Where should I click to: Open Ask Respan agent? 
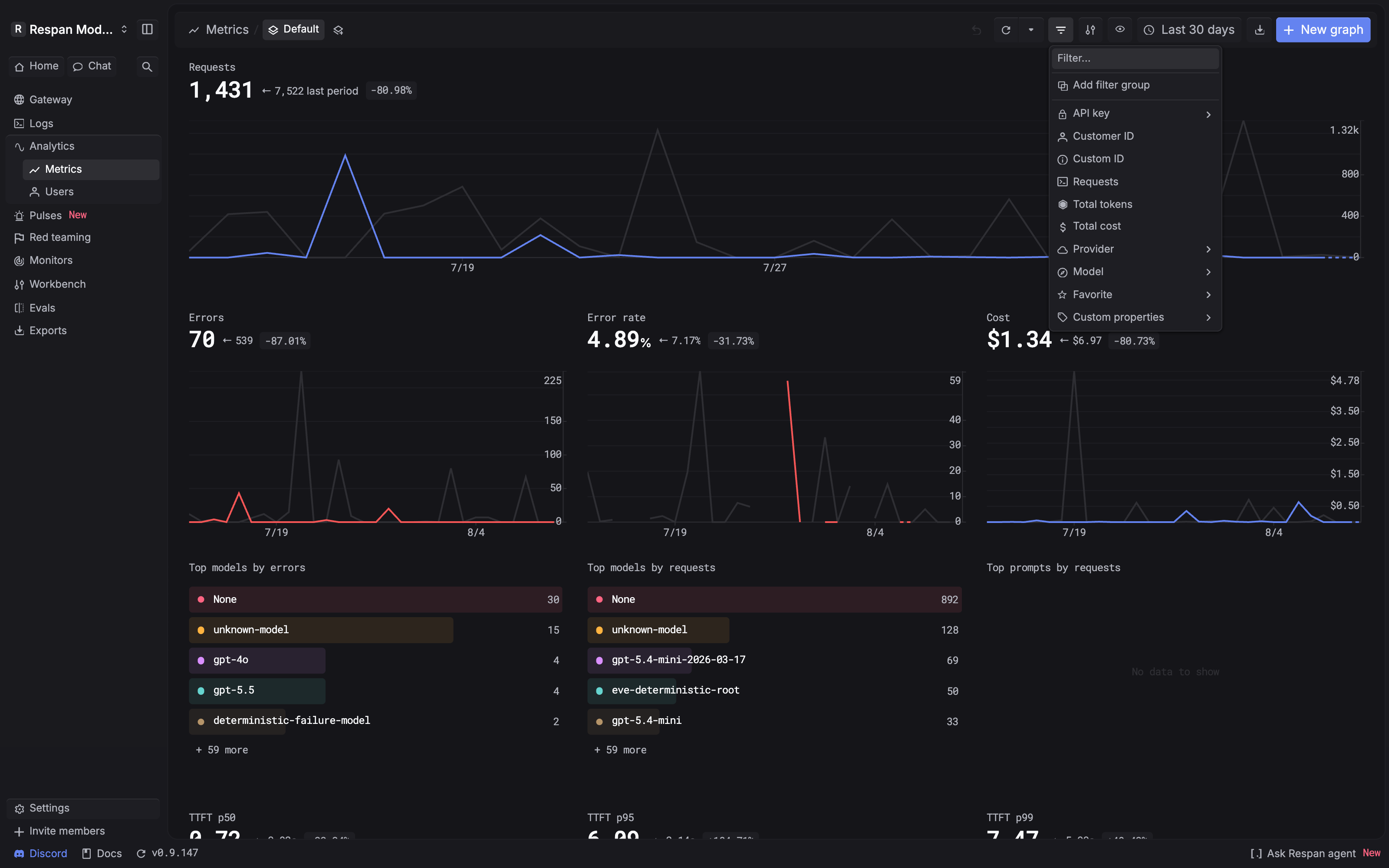(x=1314, y=854)
